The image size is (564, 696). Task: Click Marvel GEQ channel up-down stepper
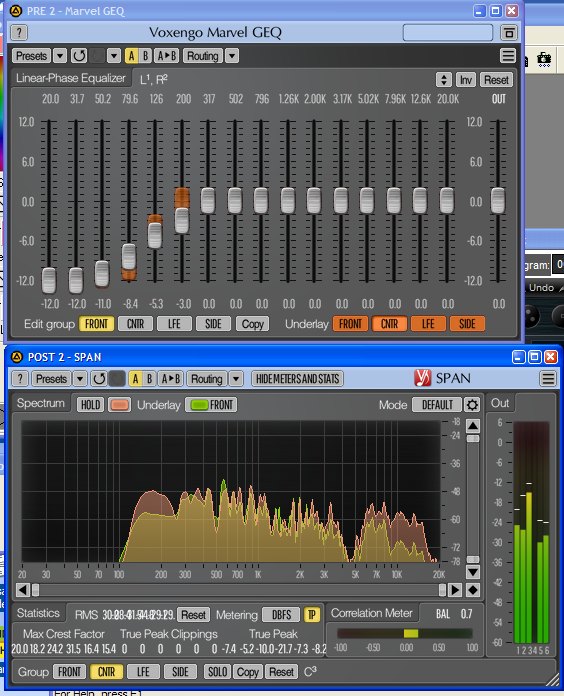point(443,80)
